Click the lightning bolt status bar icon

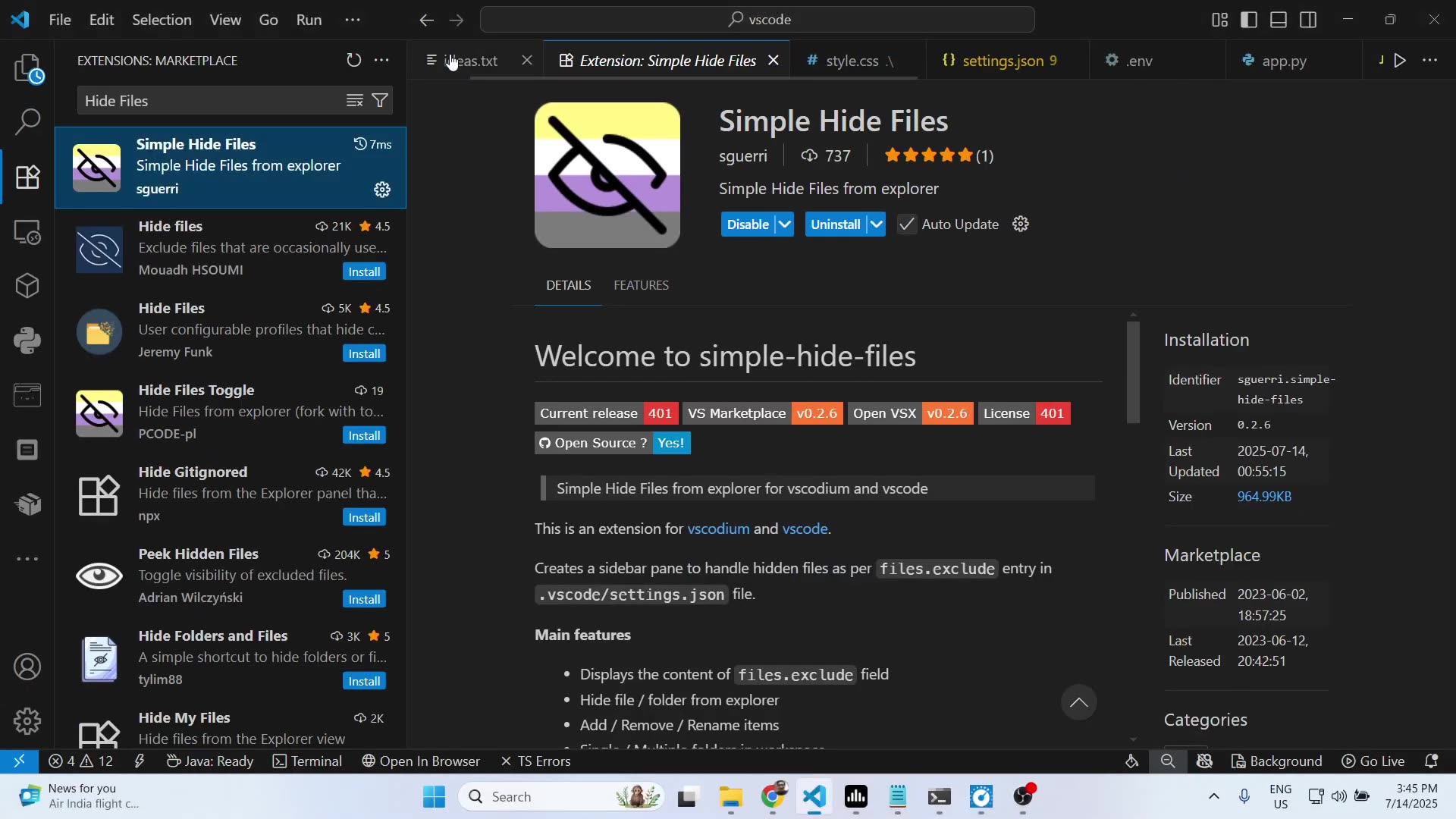pos(140,761)
